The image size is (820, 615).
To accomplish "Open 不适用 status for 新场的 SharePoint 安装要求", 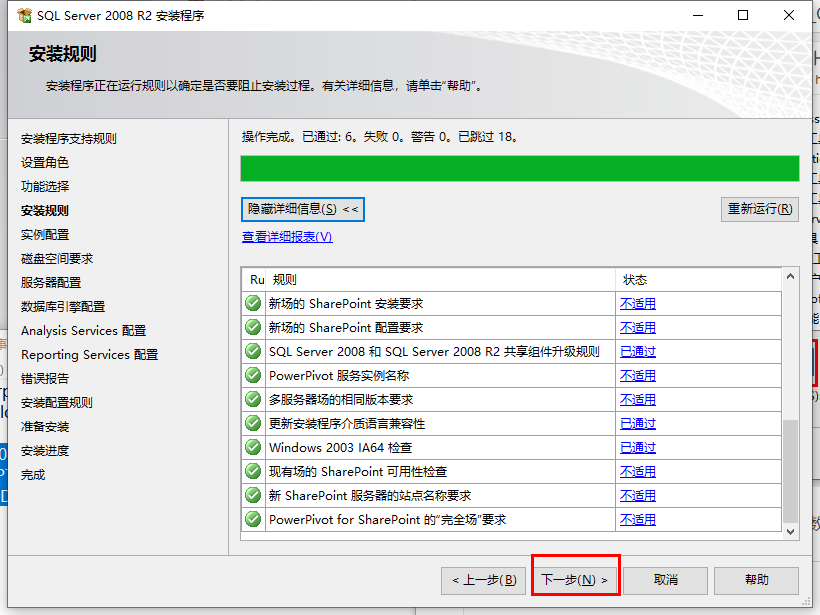I will (637, 304).
